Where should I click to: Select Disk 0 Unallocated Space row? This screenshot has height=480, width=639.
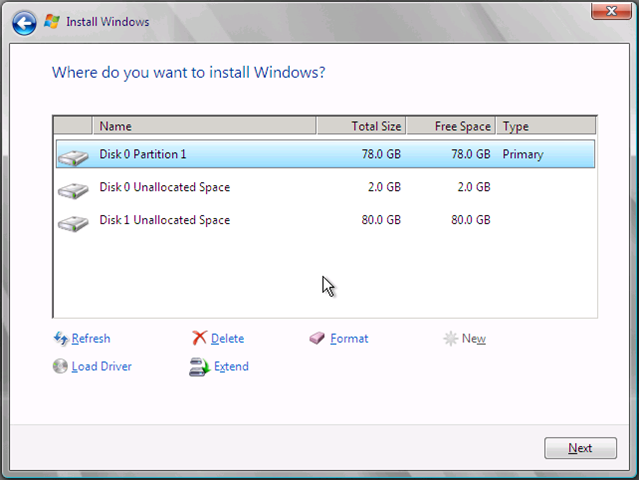click(325, 187)
